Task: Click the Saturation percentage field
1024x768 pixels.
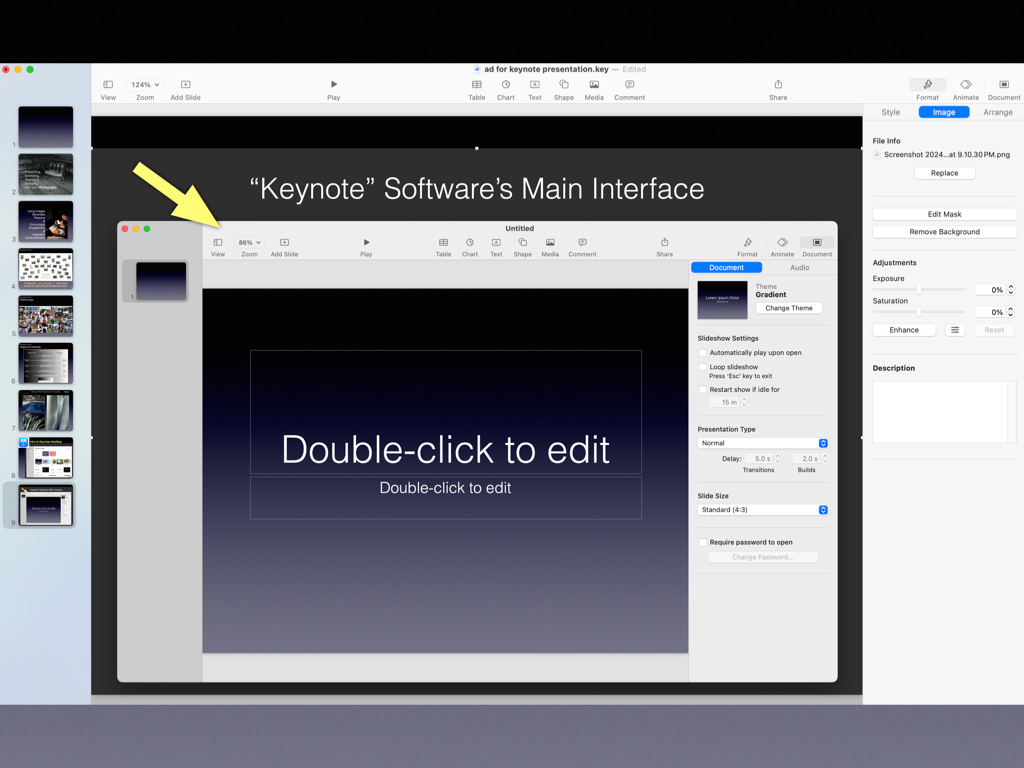Action: [990, 312]
